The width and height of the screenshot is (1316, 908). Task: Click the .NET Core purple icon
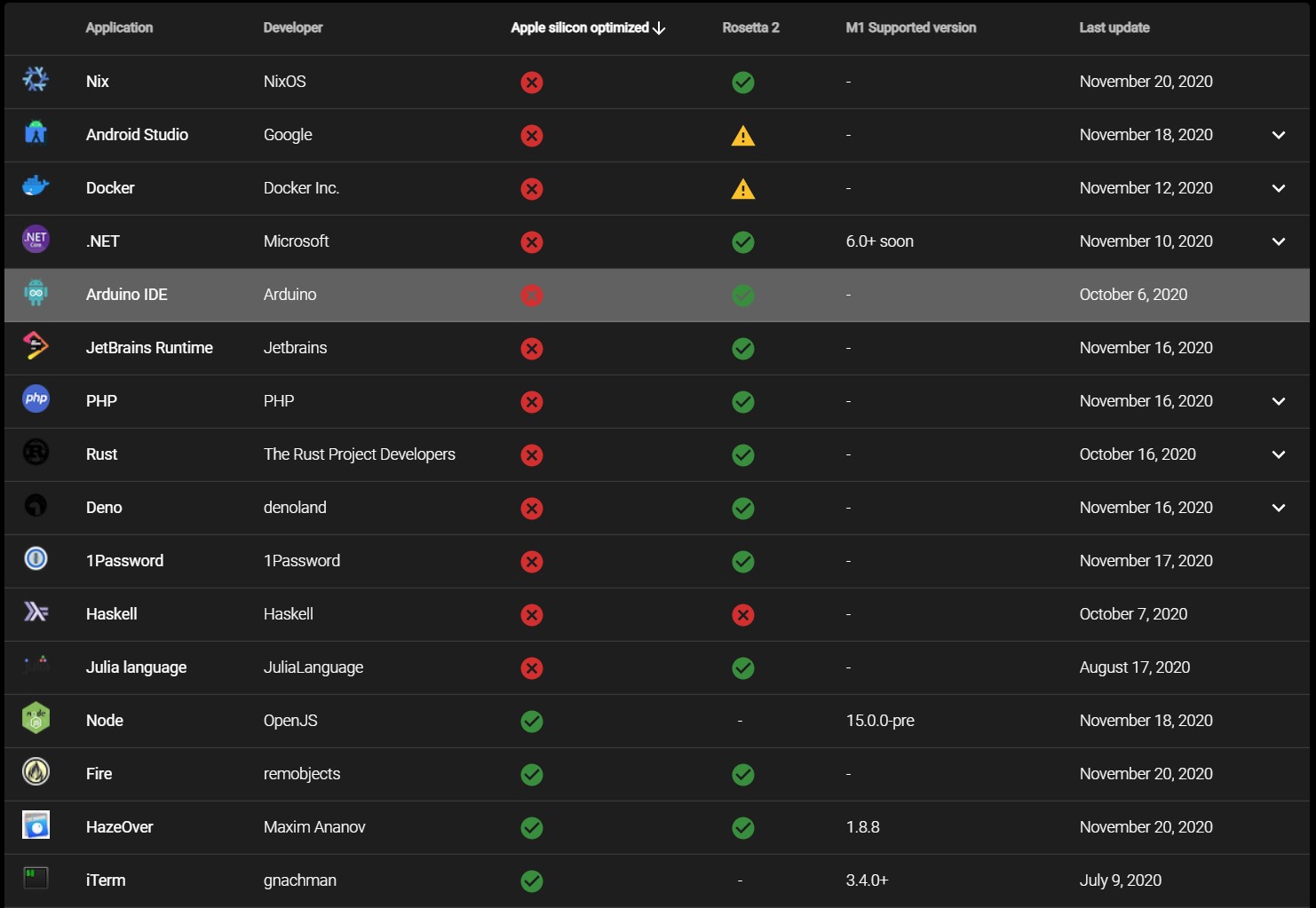point(36,240)
